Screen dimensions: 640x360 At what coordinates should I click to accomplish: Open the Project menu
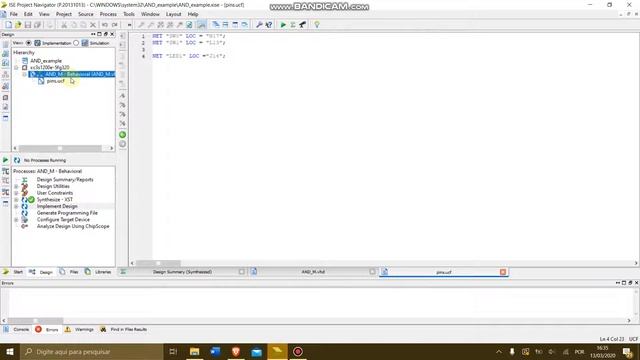click(64, 14)
